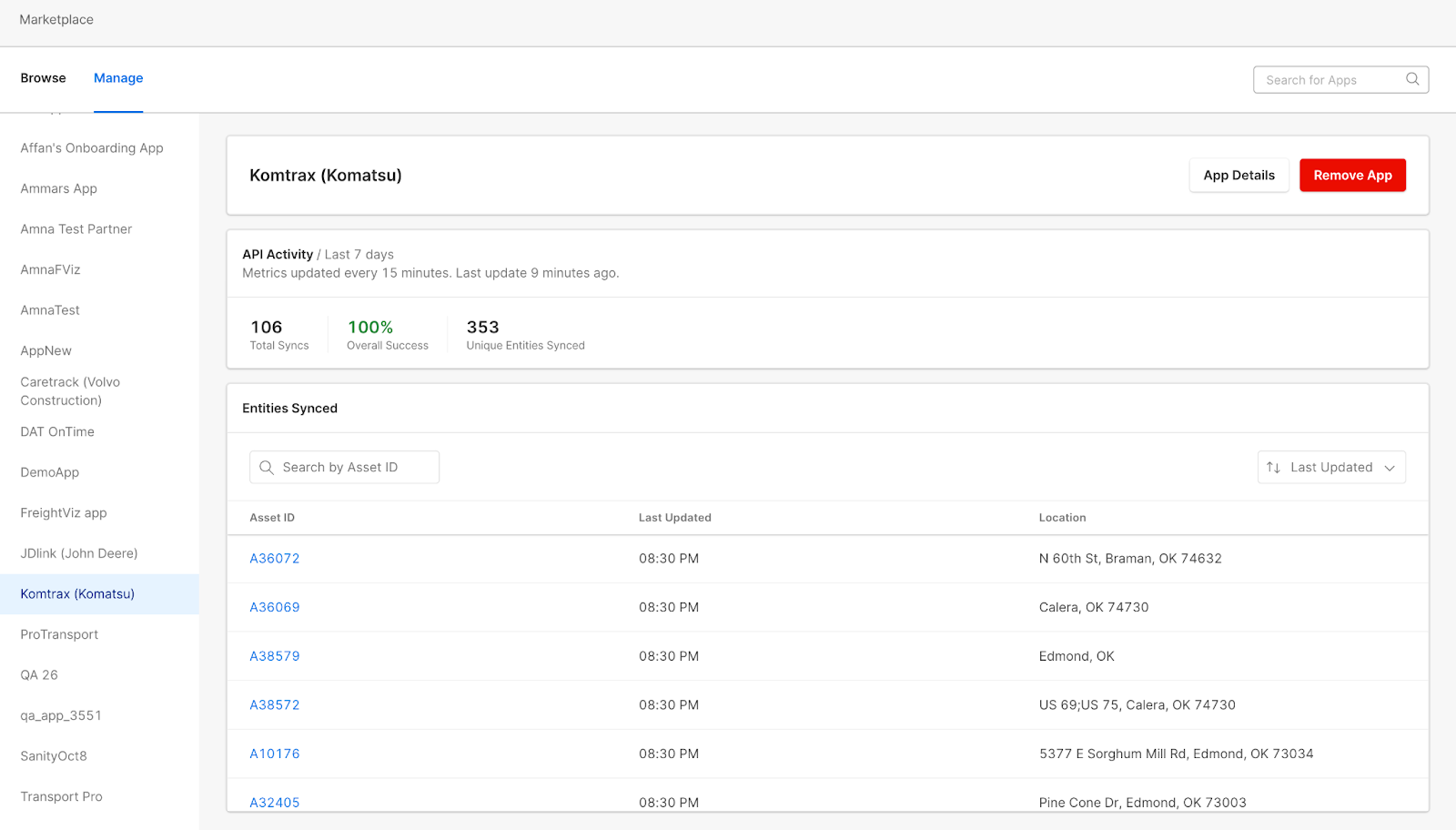This screenshot has width=1456, height=830.
Task: Switch to the Manage tab
Action: click(x=118, y=78)
